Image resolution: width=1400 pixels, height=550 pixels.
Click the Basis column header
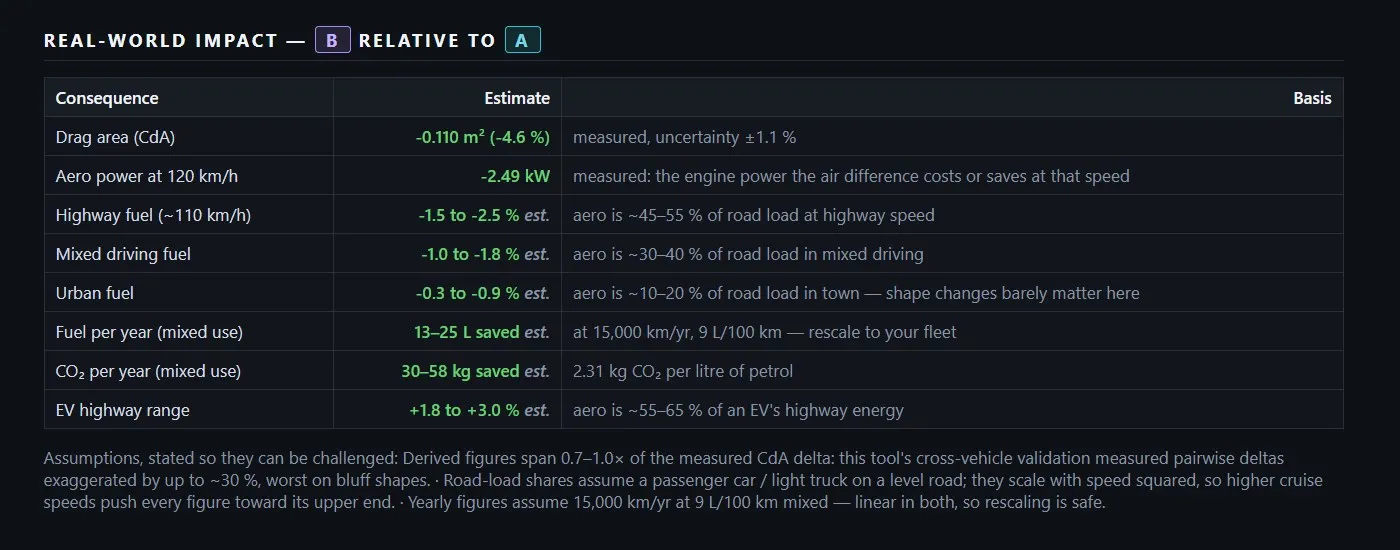tap(1312, 98)
